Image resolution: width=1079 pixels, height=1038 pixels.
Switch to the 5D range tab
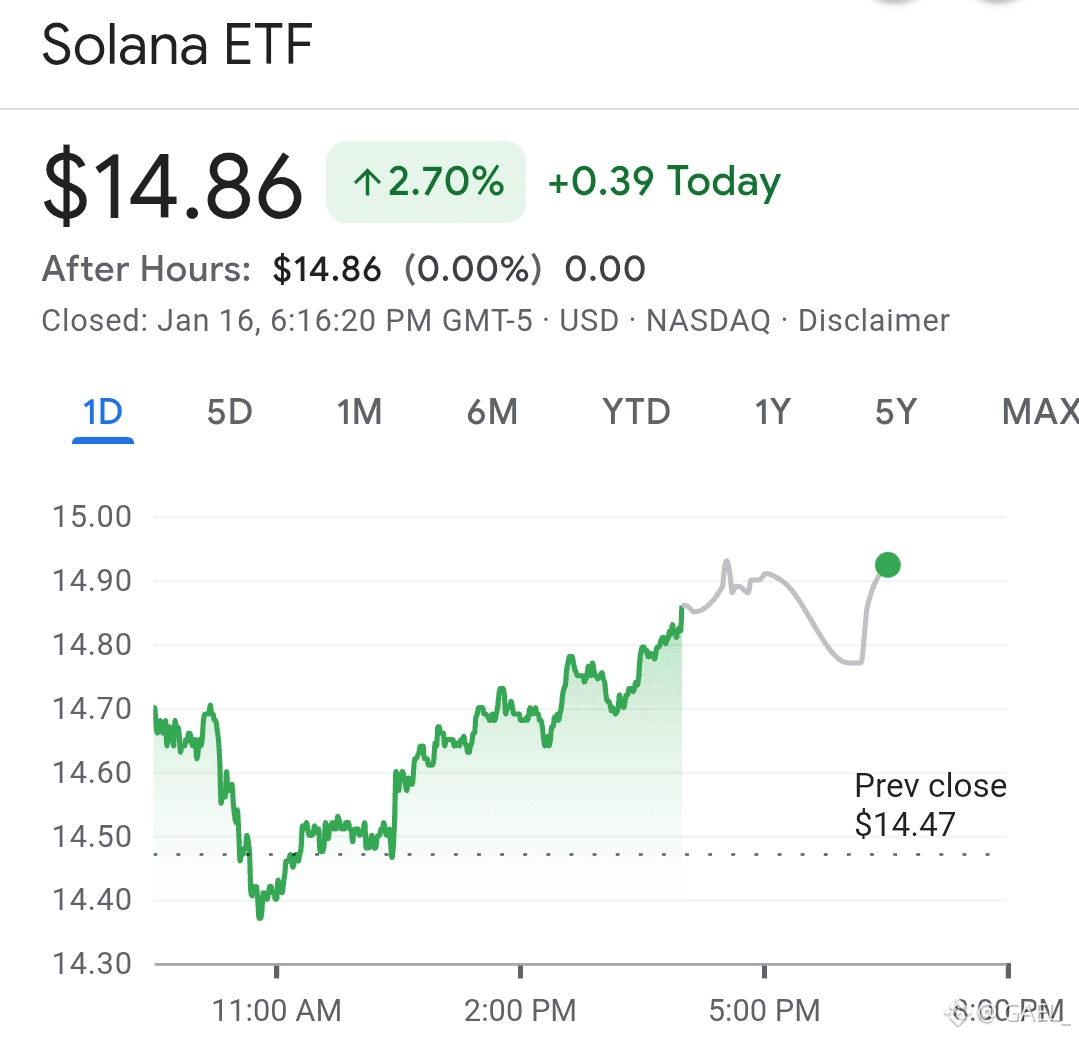click(x=229, y=411)
